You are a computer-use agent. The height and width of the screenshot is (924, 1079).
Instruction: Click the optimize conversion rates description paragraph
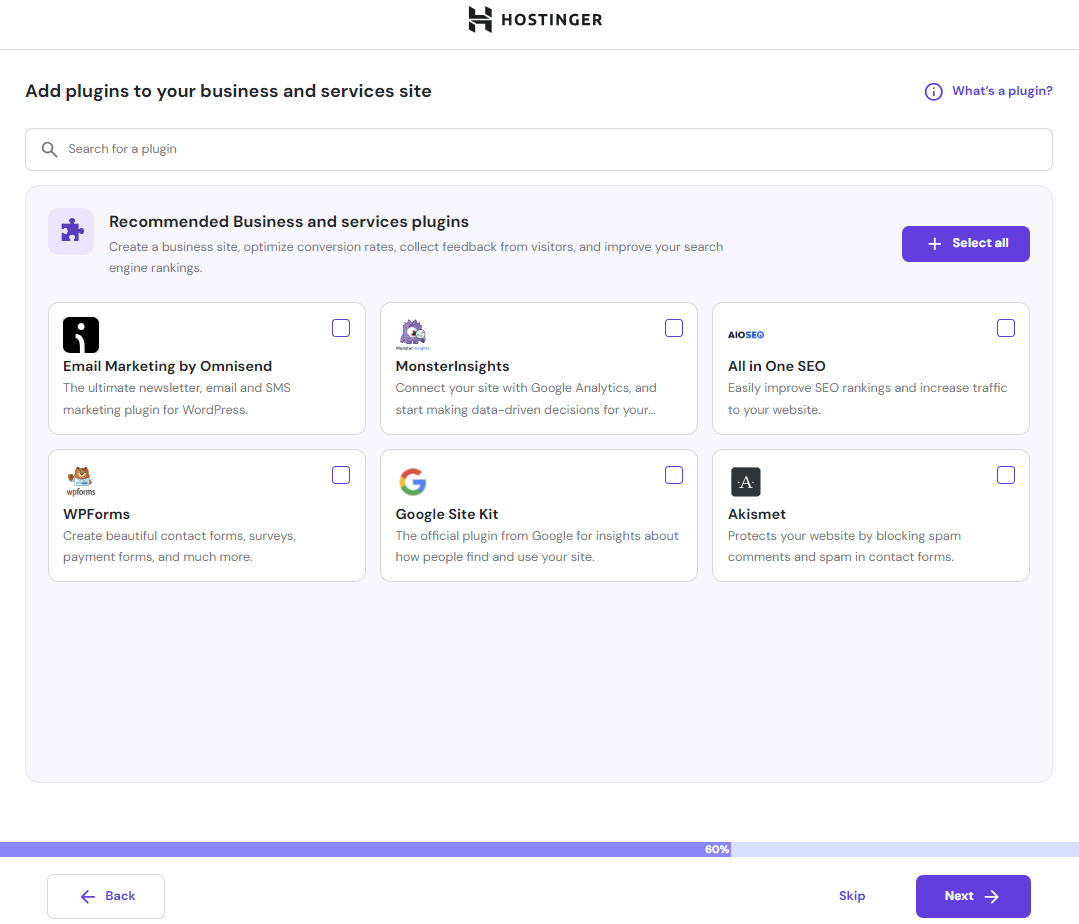point(416,257)
